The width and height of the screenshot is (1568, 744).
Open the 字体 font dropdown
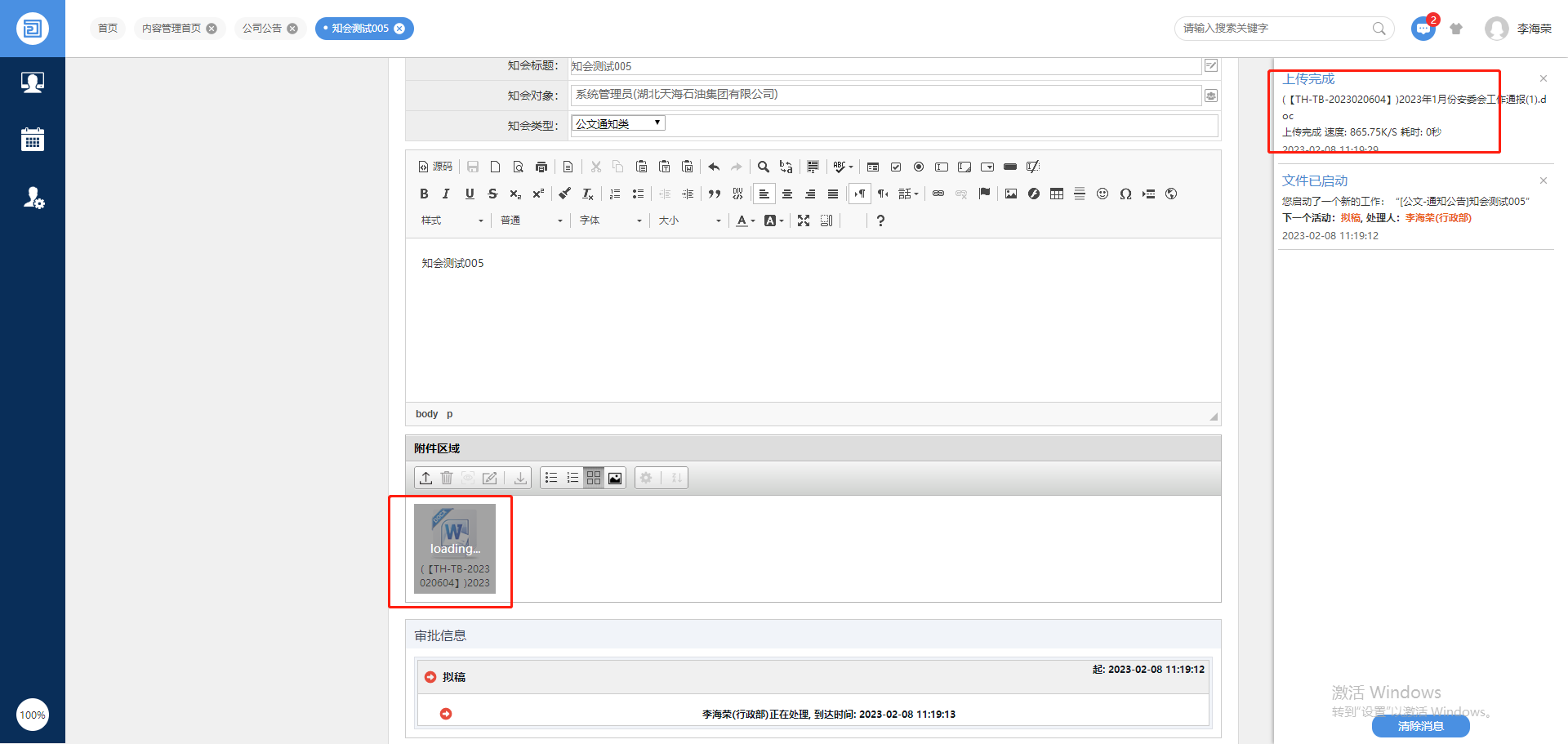pos(611,221)
